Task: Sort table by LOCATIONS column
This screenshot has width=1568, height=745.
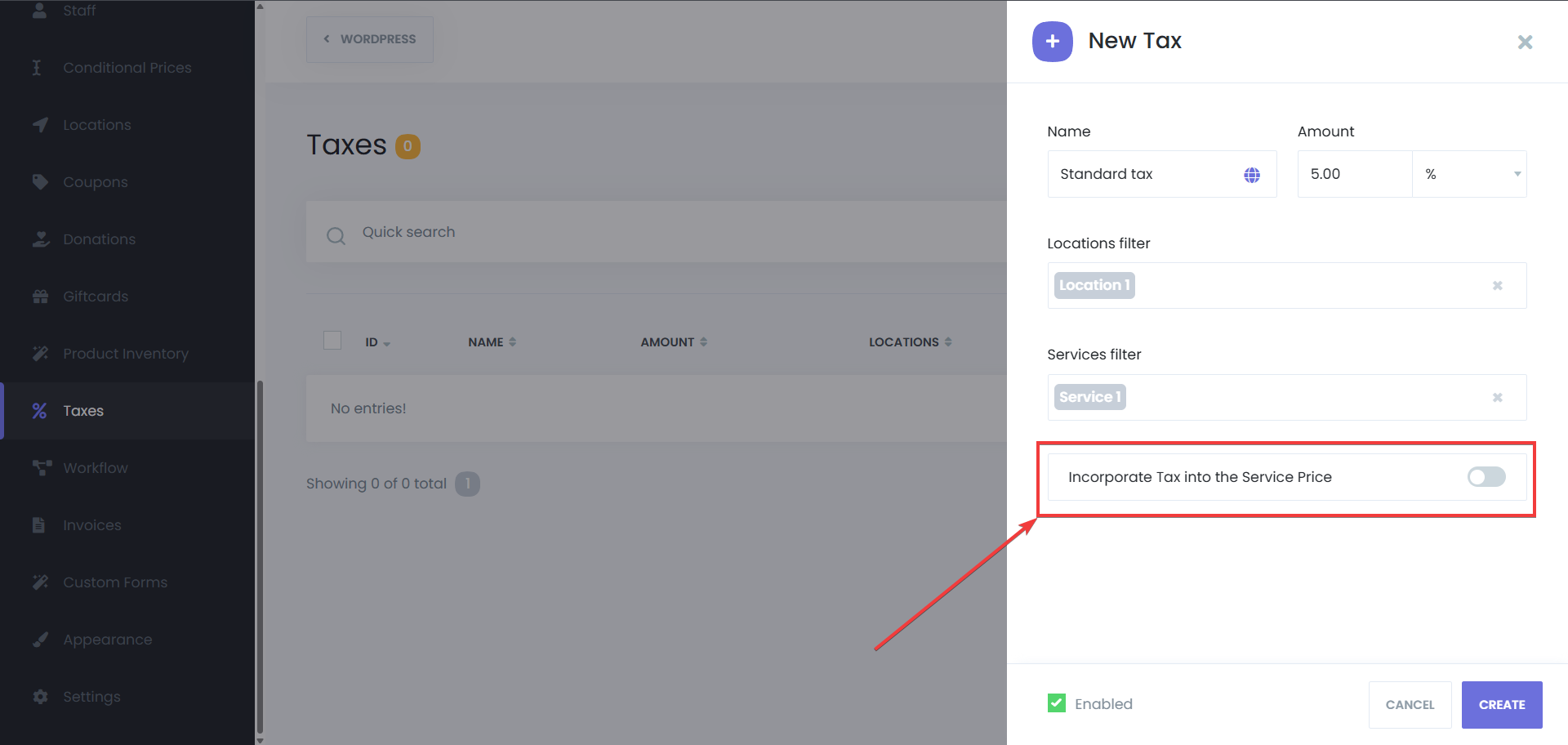Action: [911, 342]
